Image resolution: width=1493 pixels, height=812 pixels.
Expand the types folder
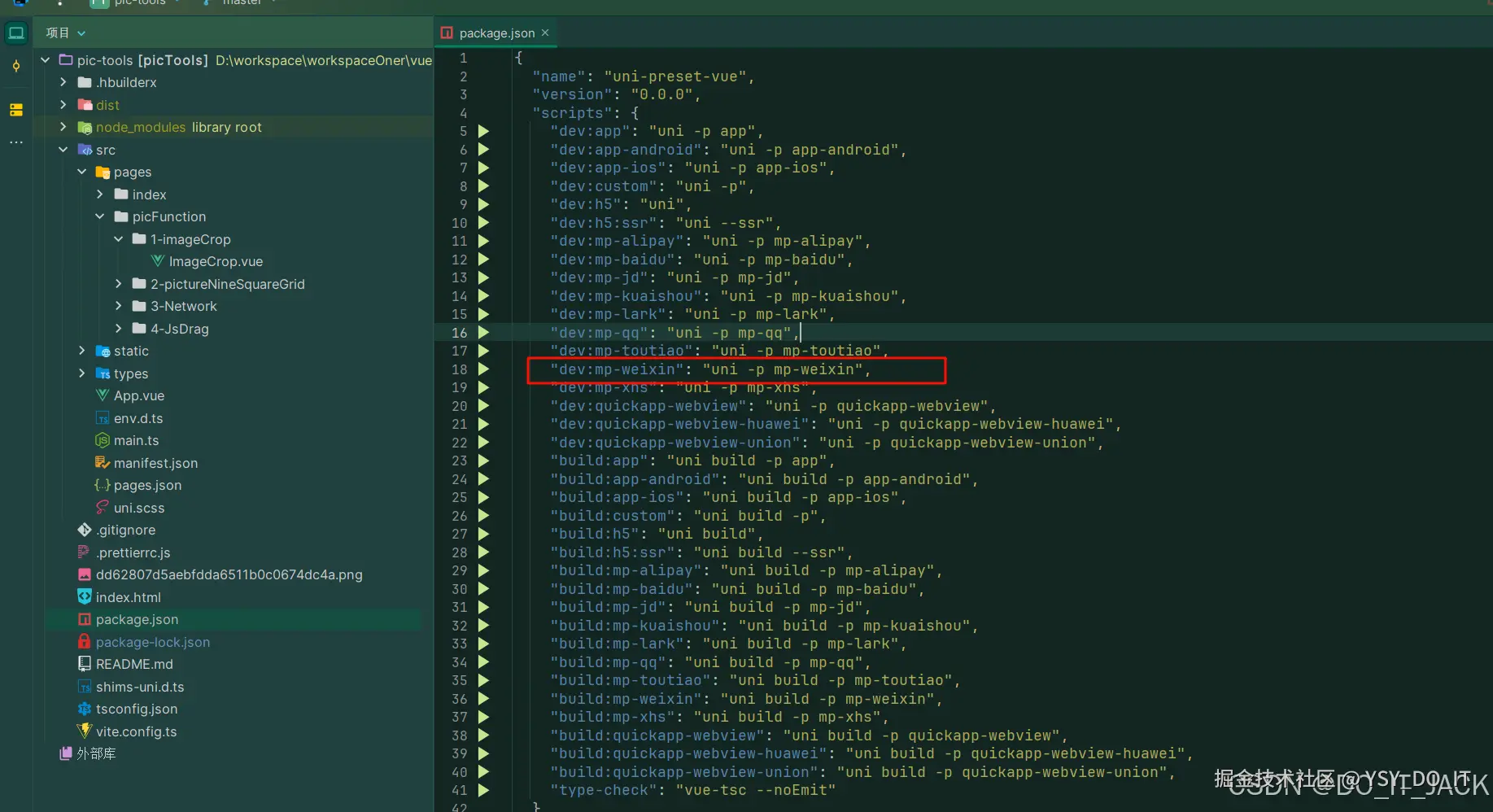click(81, 373)
